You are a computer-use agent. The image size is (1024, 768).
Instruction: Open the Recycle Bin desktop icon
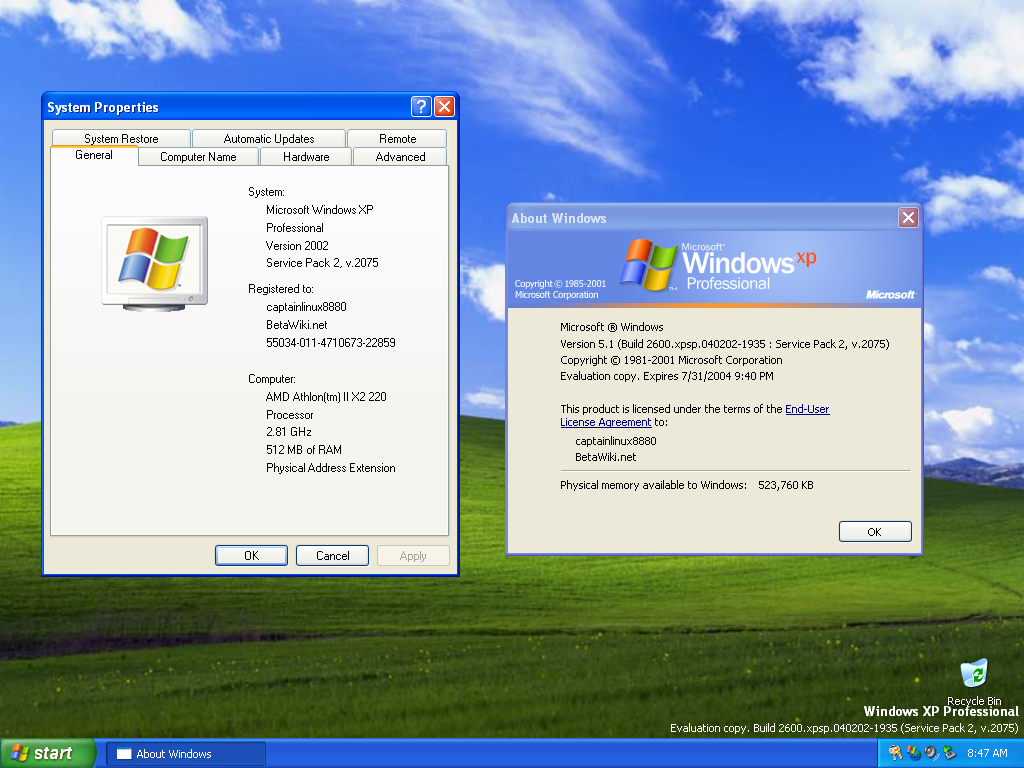point(973,675)
